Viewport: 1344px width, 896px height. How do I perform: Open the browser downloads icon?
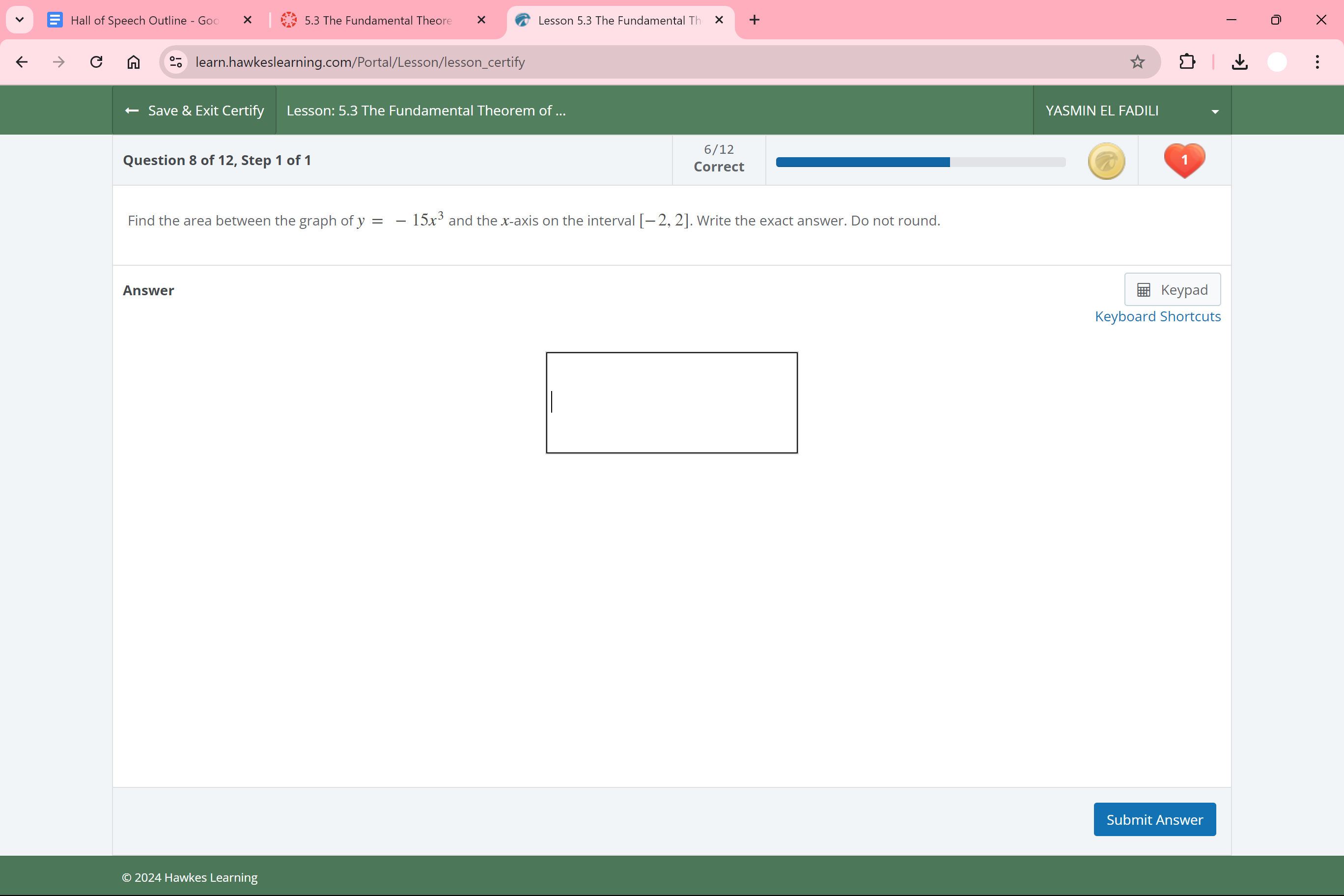pos(1239,62)
